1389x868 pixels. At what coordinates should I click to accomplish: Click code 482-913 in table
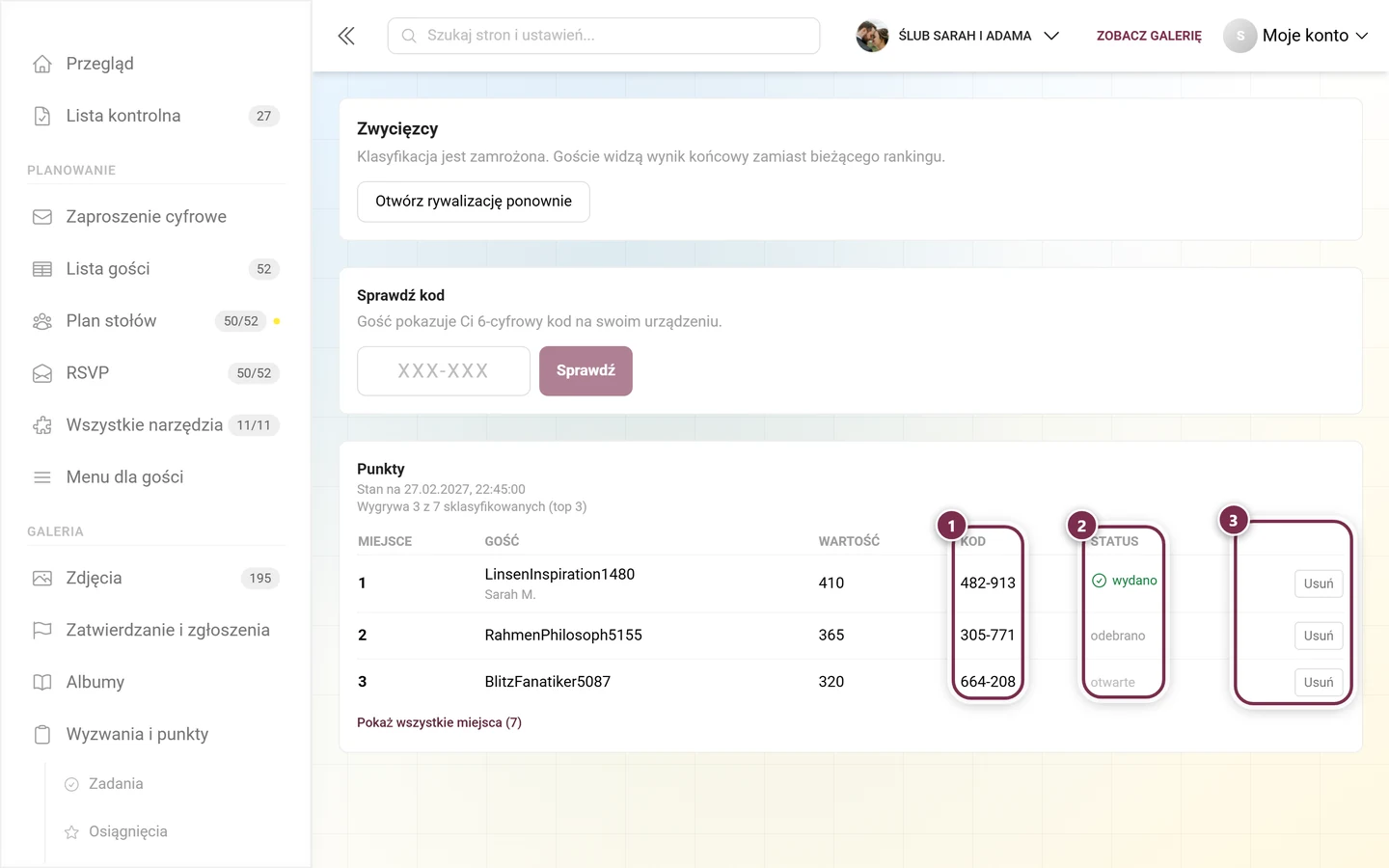click(988, 583)
